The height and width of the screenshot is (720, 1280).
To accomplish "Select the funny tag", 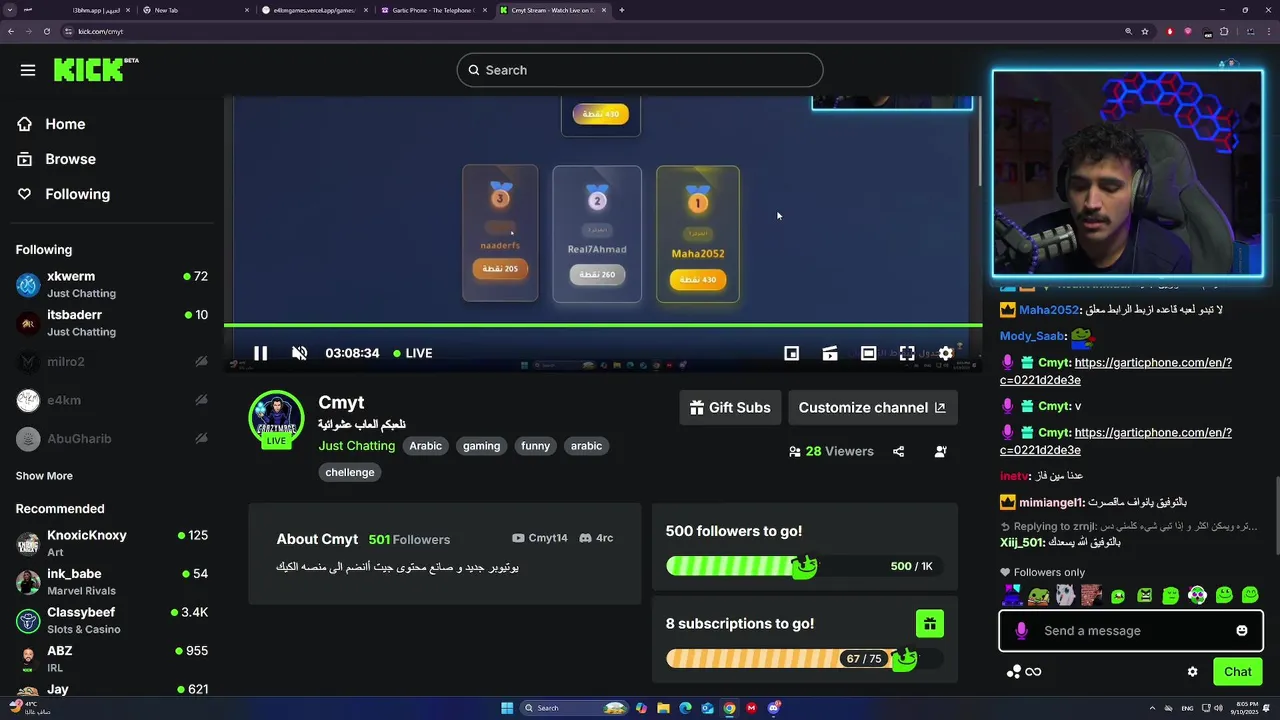I will [x=535, y=446].
